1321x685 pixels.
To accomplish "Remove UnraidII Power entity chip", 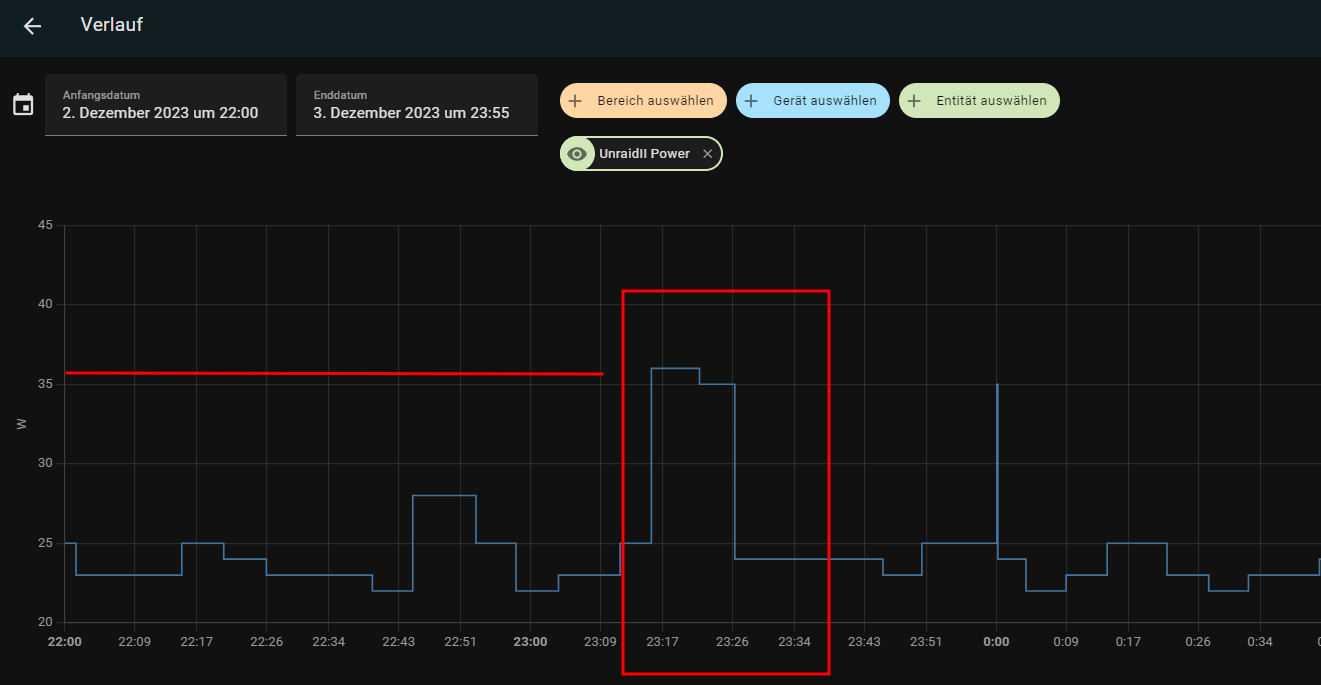I will click(707, 154).
